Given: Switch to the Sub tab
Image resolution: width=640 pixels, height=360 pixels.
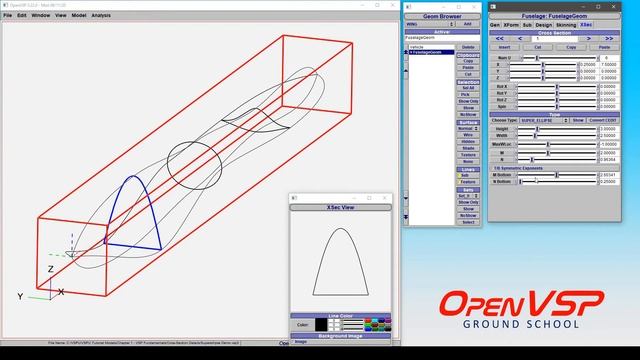Looking at the screenshot, I should [527, 25].
